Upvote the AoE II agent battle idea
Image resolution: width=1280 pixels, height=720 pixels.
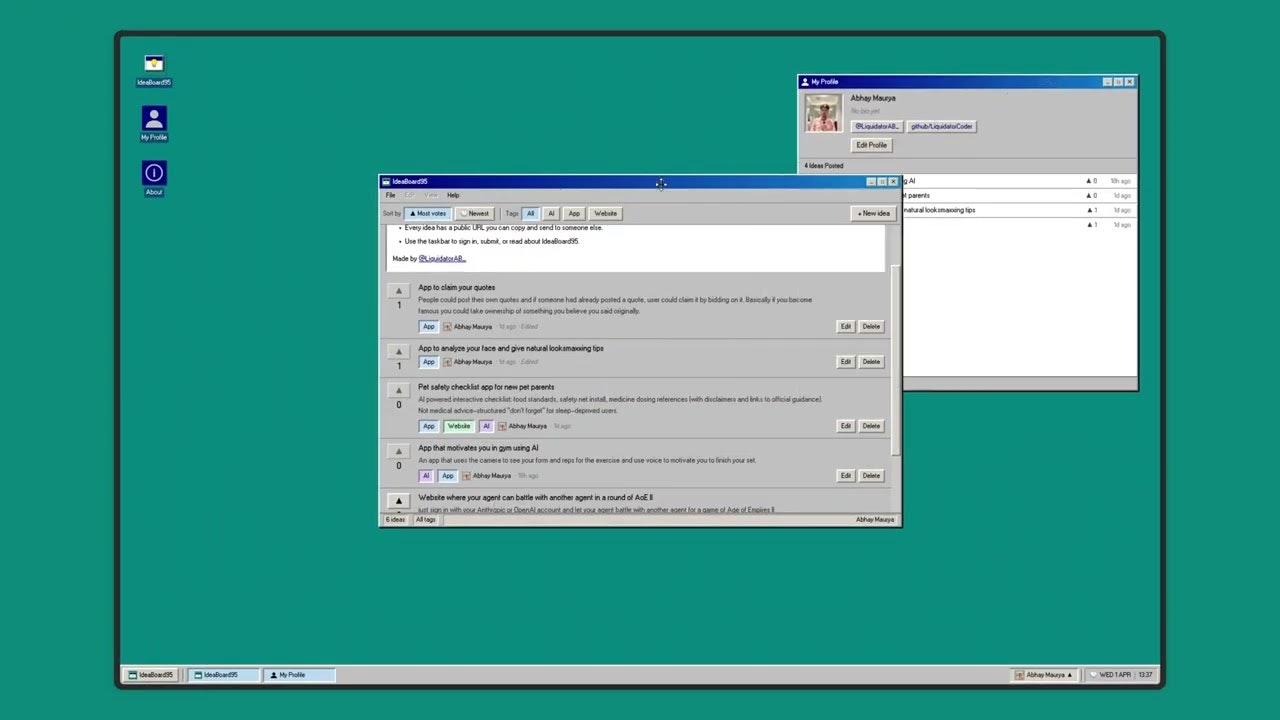tap(398, 500)
